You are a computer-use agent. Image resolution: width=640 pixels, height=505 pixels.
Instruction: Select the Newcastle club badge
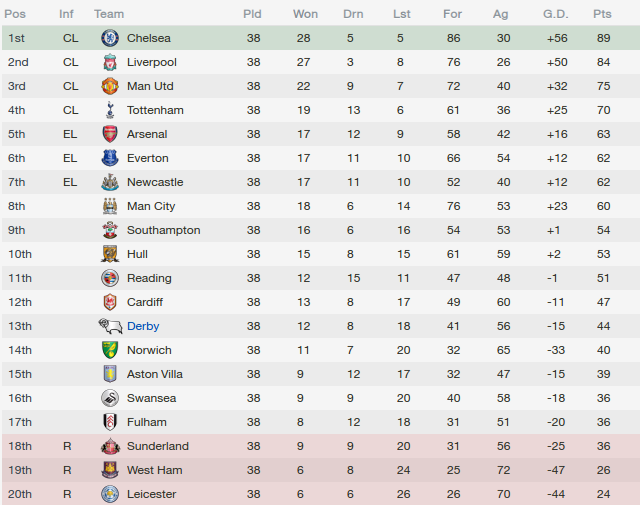click(110, 182)
